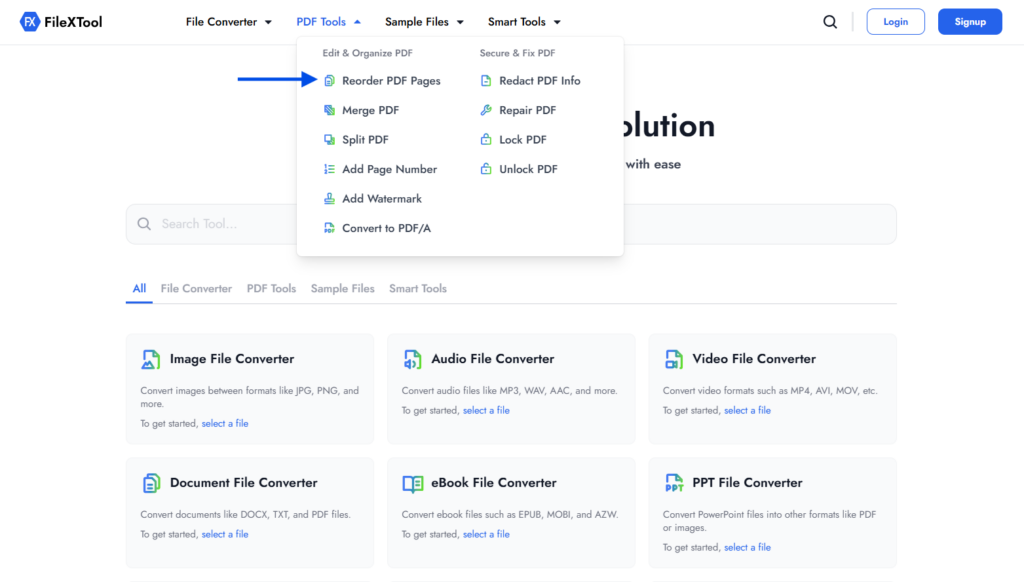Image resolution: width=1024 pixels, height=582 pixels.
Task: Select Reorder PDF Pages menu item
Action: point(391,81)
